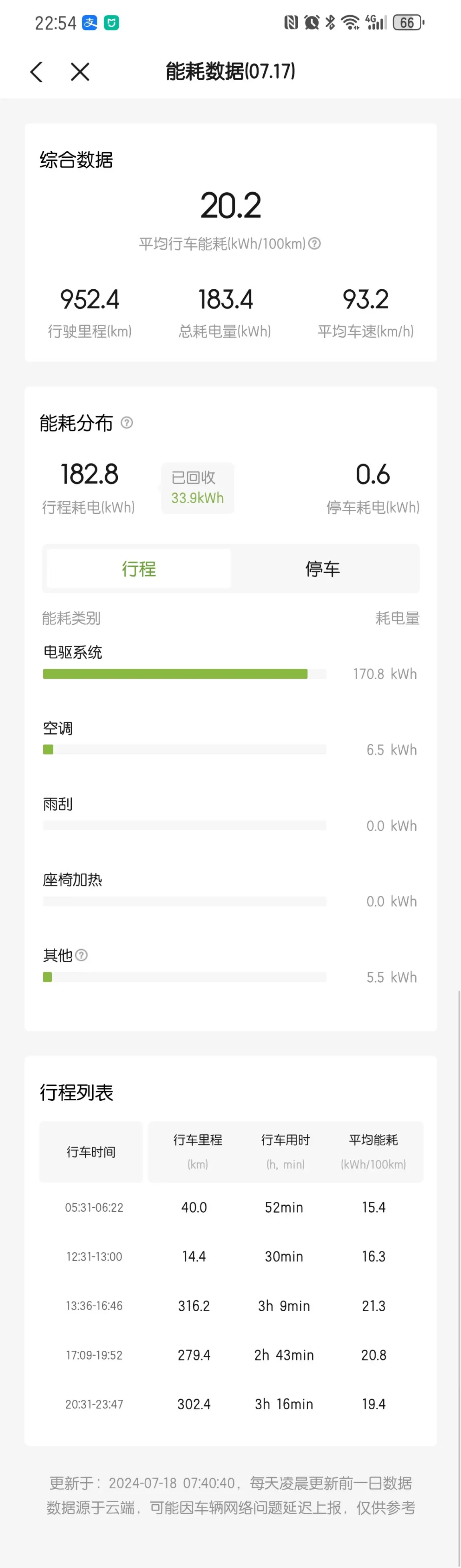
Task: Tap the 行车时间 column header
Action: [x=91, y=1152]
